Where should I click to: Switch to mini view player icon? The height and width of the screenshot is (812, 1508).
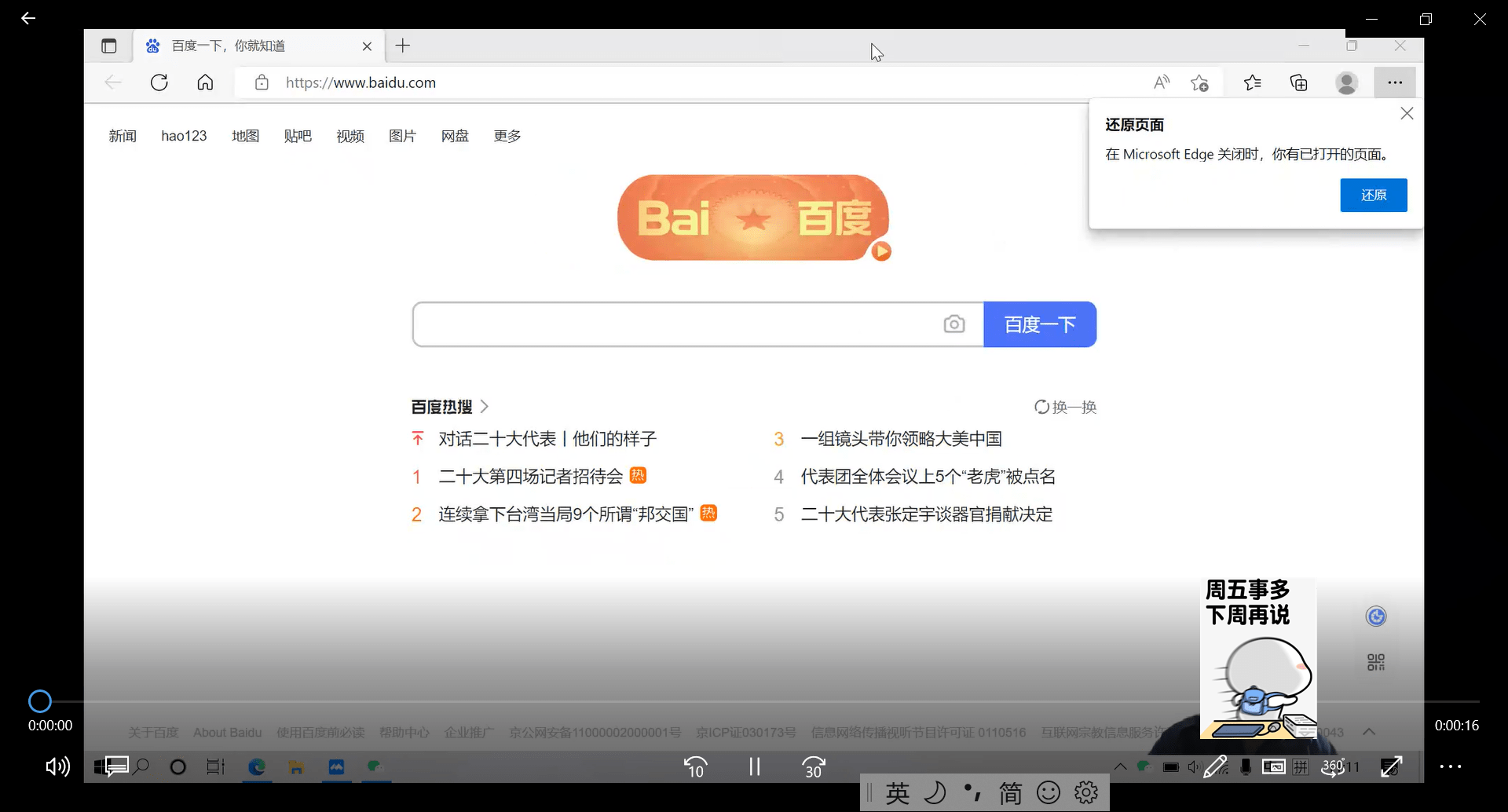[1273, 766]
